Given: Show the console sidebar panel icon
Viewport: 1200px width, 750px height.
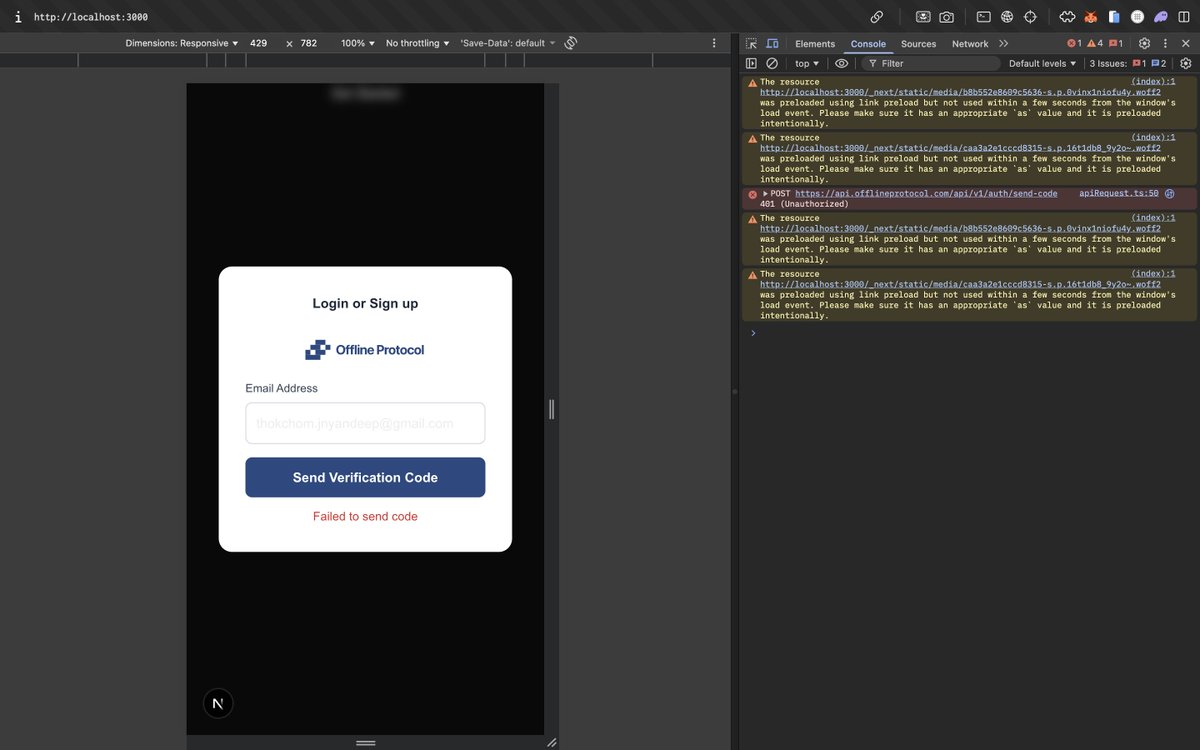Looking at the screenshot, I should (x=752, y=63).
